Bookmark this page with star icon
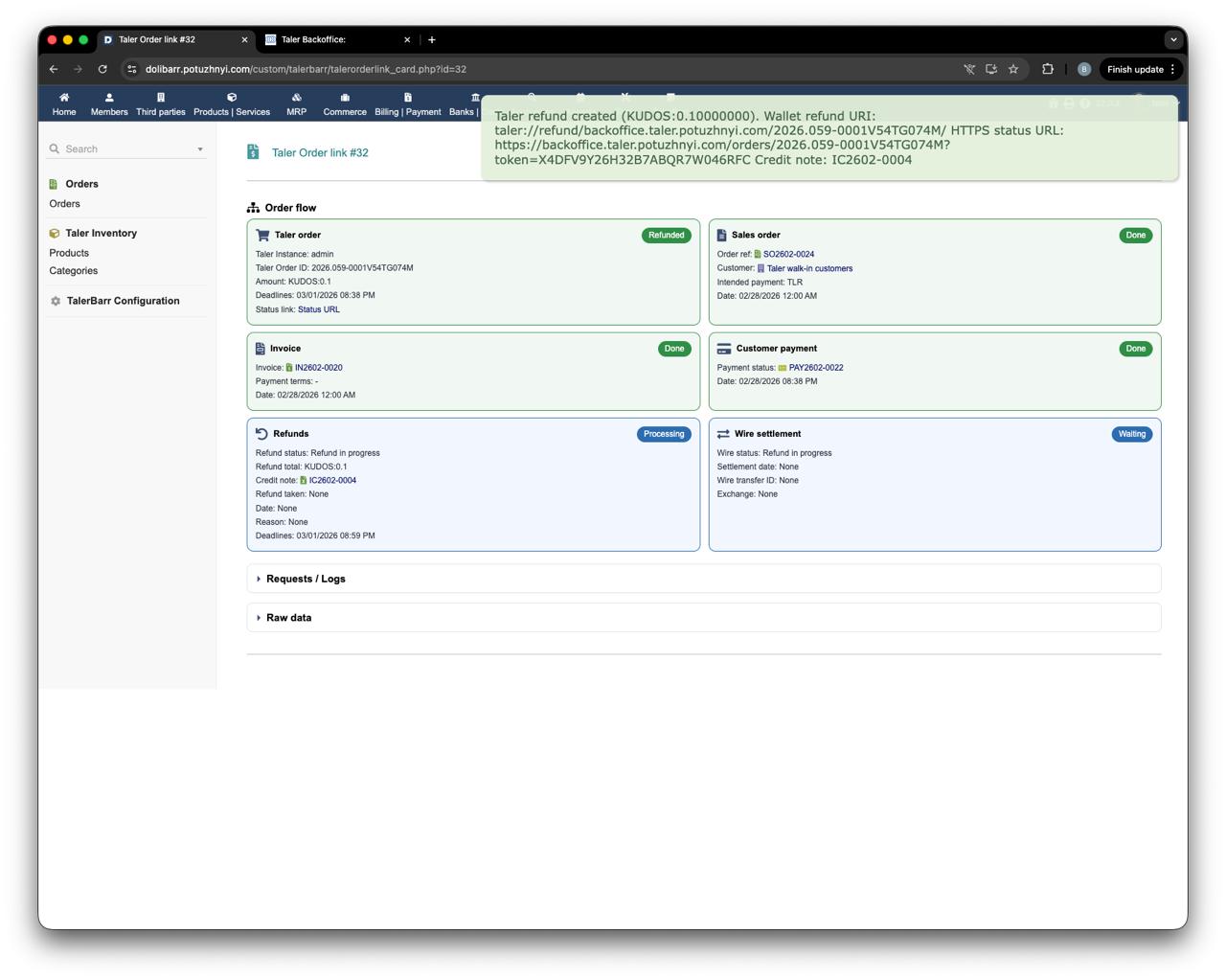Screen dimensions: 1226x980 click(1013, 69)
